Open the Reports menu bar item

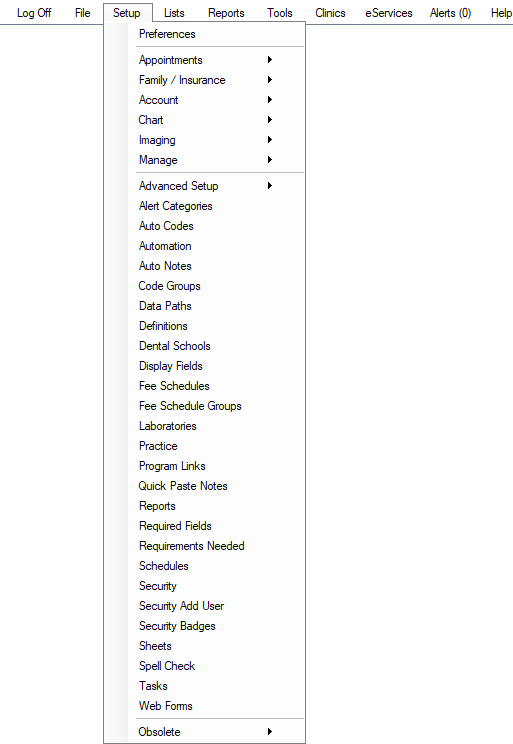click(x=226, y=13)
